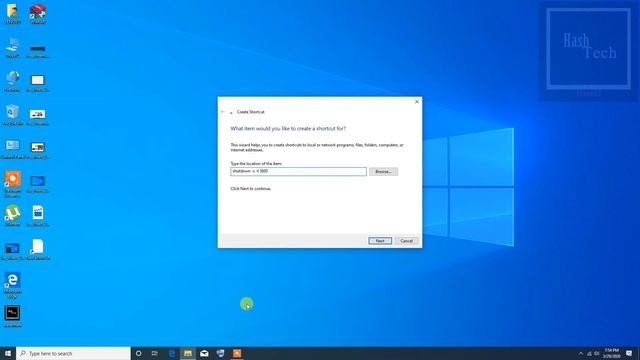Viewport: 640px width, 360px height.
Task: Open the Action Center notifications icon
Action: [x=629, y=353]
